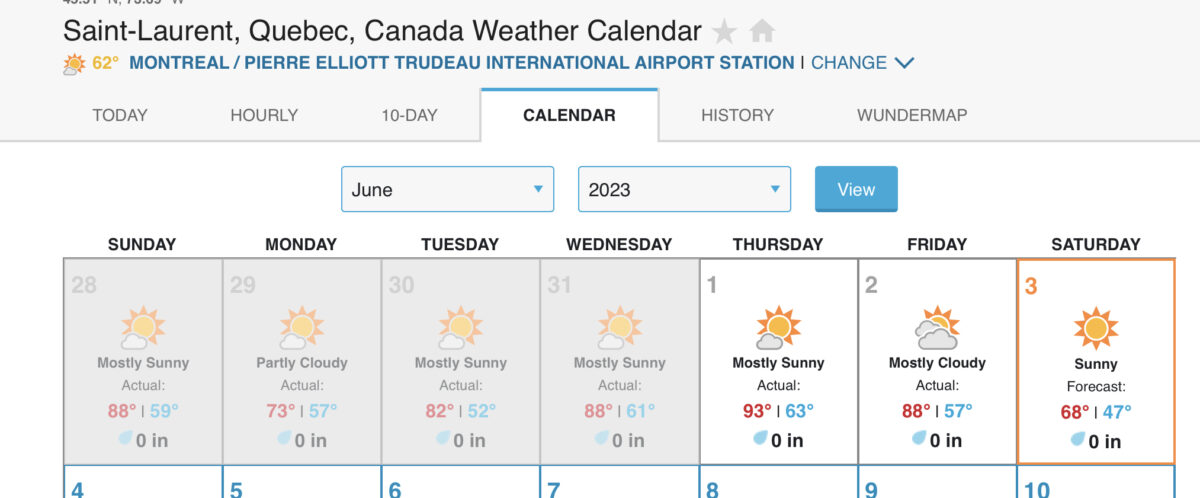Select the Tuesday May 30 calendar cell

coord(460,362)
